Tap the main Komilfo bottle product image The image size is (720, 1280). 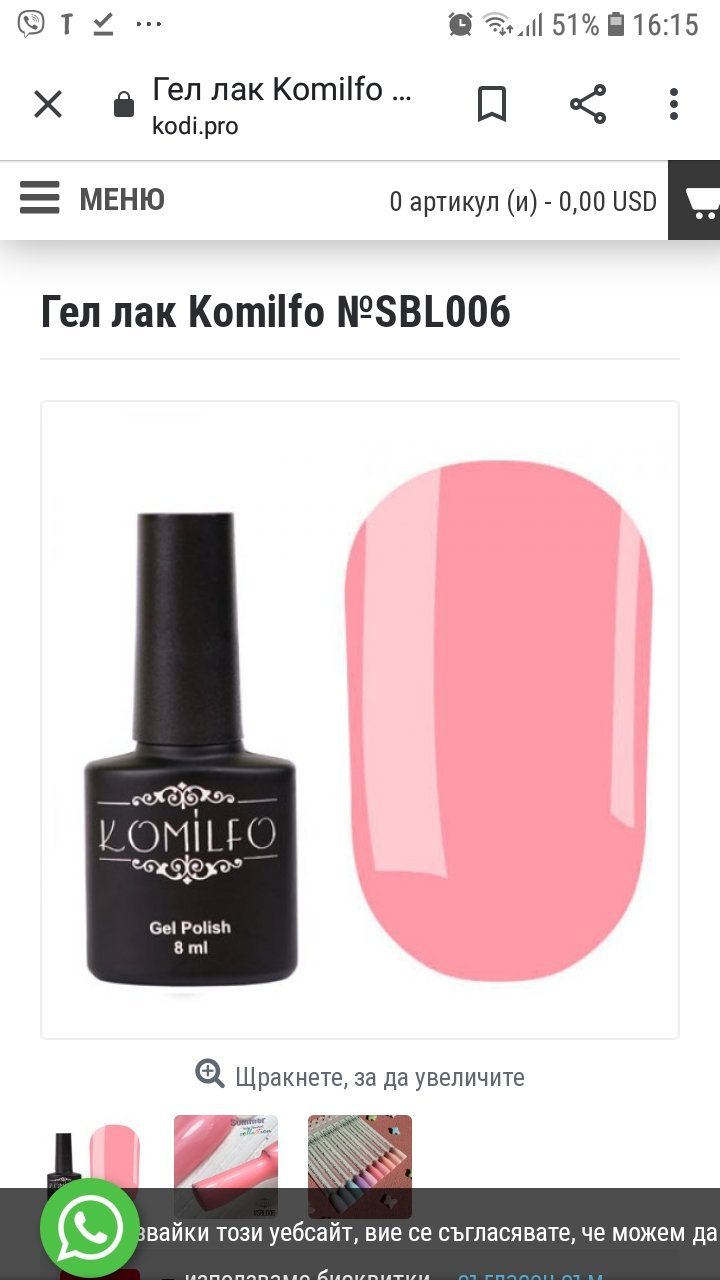[191, 750]
